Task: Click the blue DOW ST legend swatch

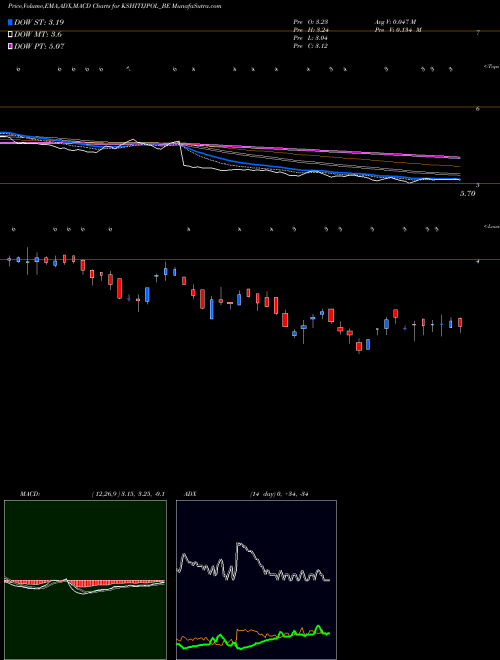Action: (11, 22)
